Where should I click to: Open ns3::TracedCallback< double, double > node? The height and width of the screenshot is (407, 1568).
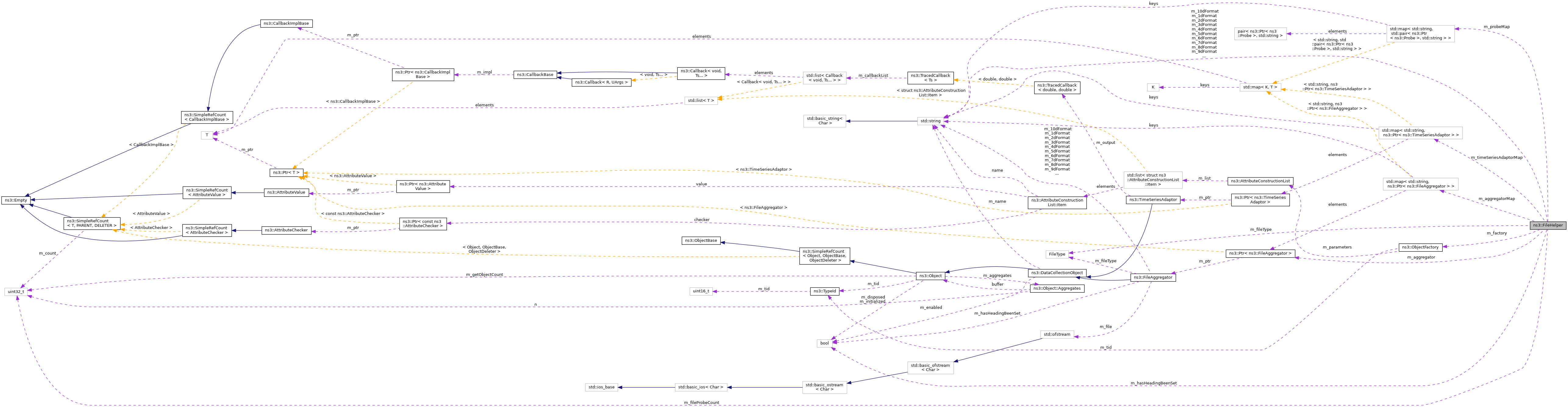[1057, 87]
